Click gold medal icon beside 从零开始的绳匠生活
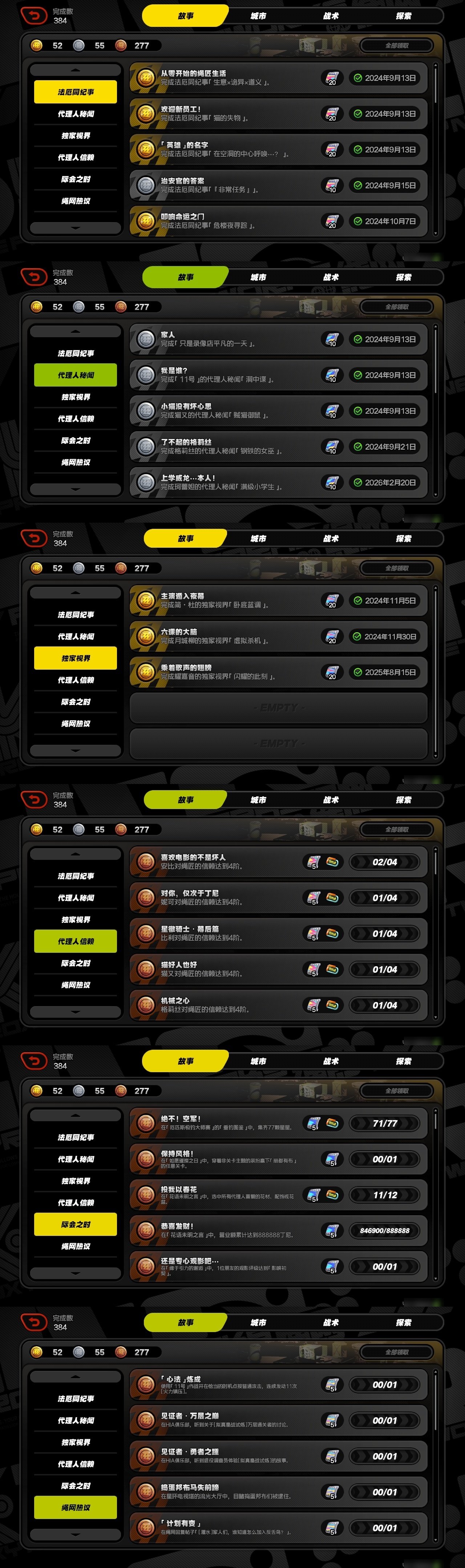This screenshot has width=465, height=1568. coord(146,78)
